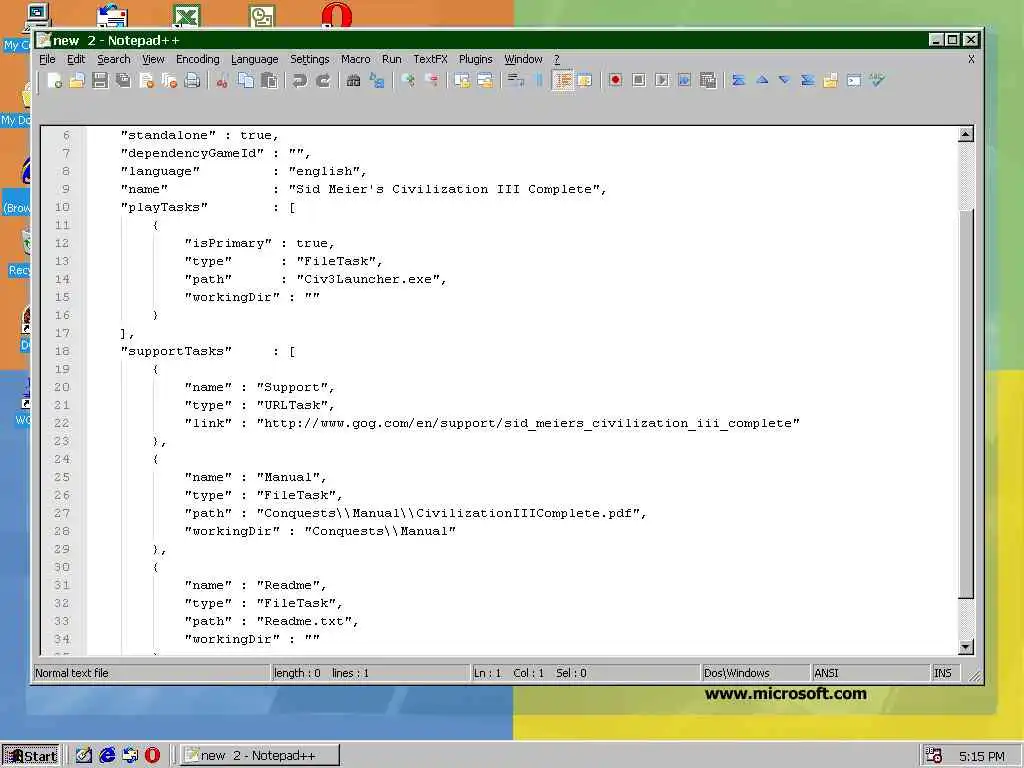The height and width of the screenshot is (768, 1024).
Task: Click the Redo arrow icon
Action: [323, 80]
